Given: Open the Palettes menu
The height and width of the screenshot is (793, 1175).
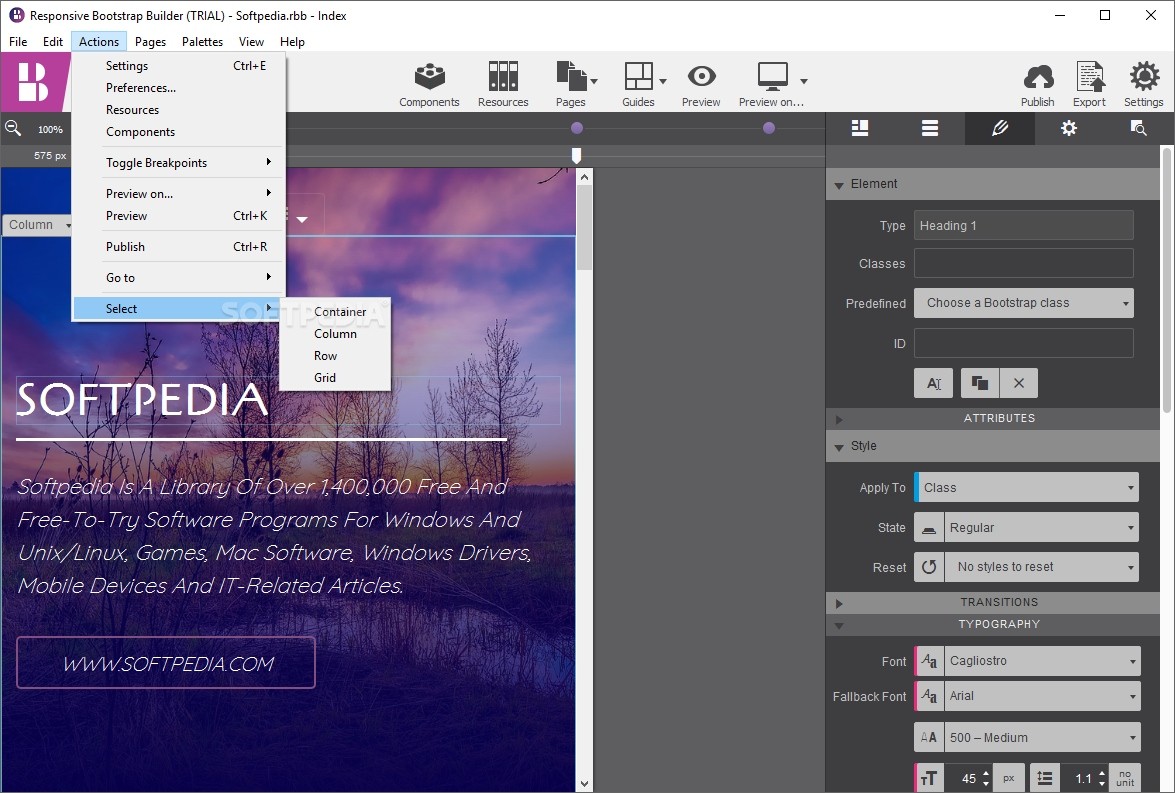Looking at the screenshot, I should tap(202, 42).
